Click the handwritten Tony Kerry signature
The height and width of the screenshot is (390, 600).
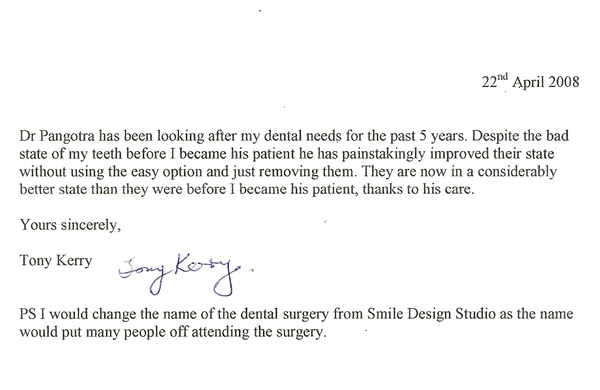pos(186,274)
